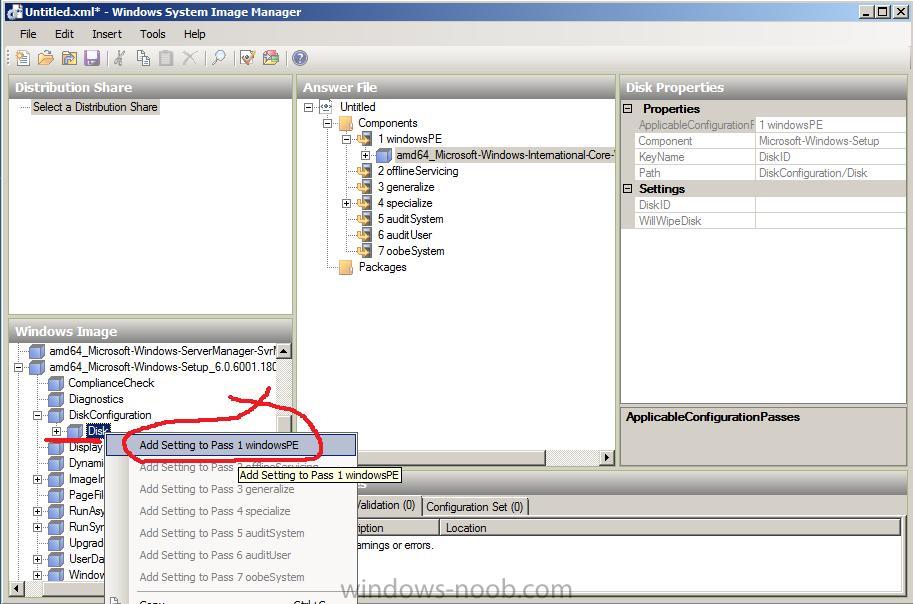The height and width of the screenshot is (604, 913).
Task: Click the WillWipeDisk setting value field
Action: point(830,221)
